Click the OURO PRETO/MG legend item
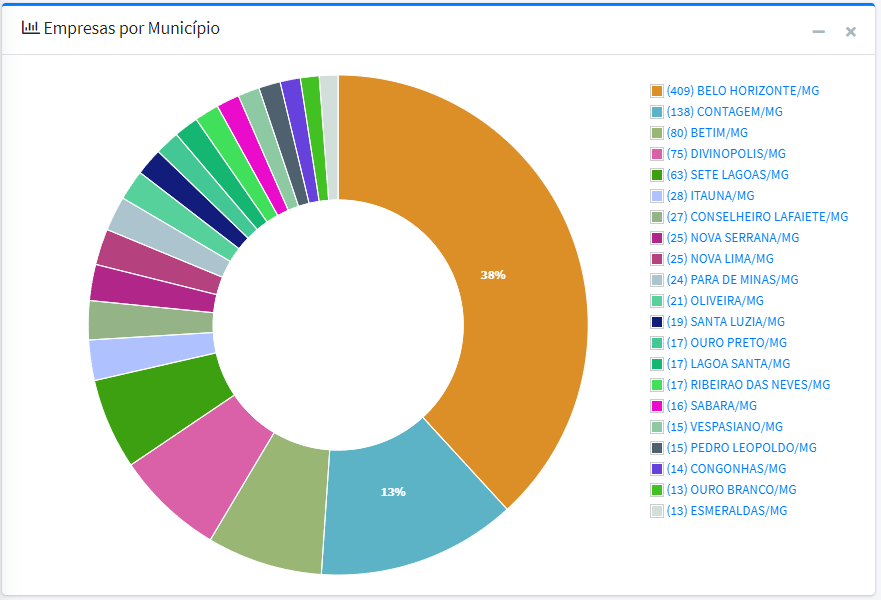The height and width of the screenshot is (600, 881). click(726, 343)
